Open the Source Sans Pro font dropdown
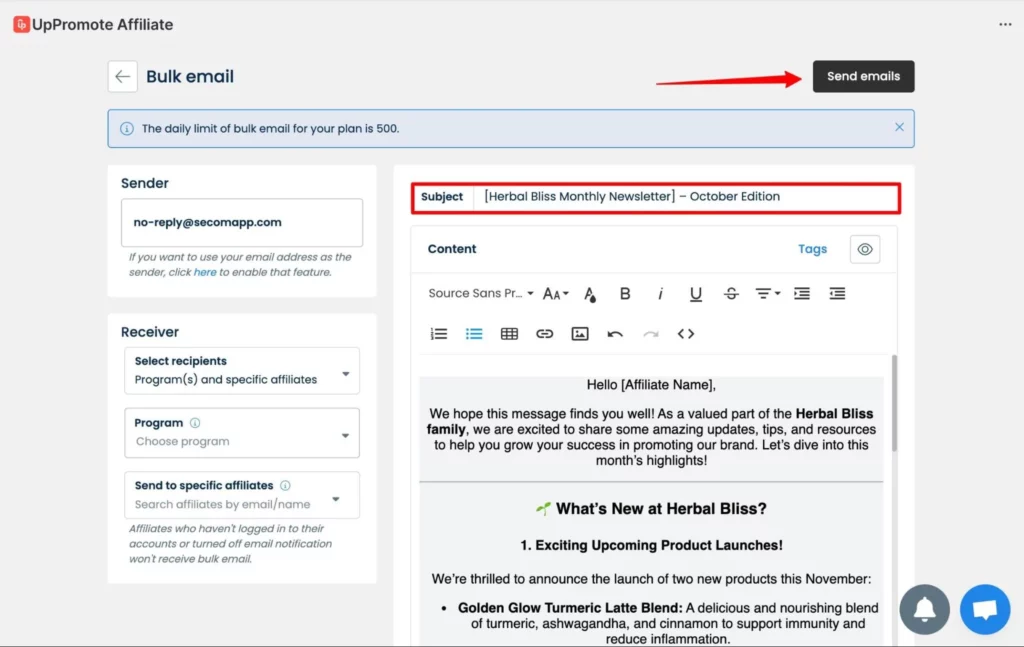This screenshot has width=1024, height=647. (480, 294)
